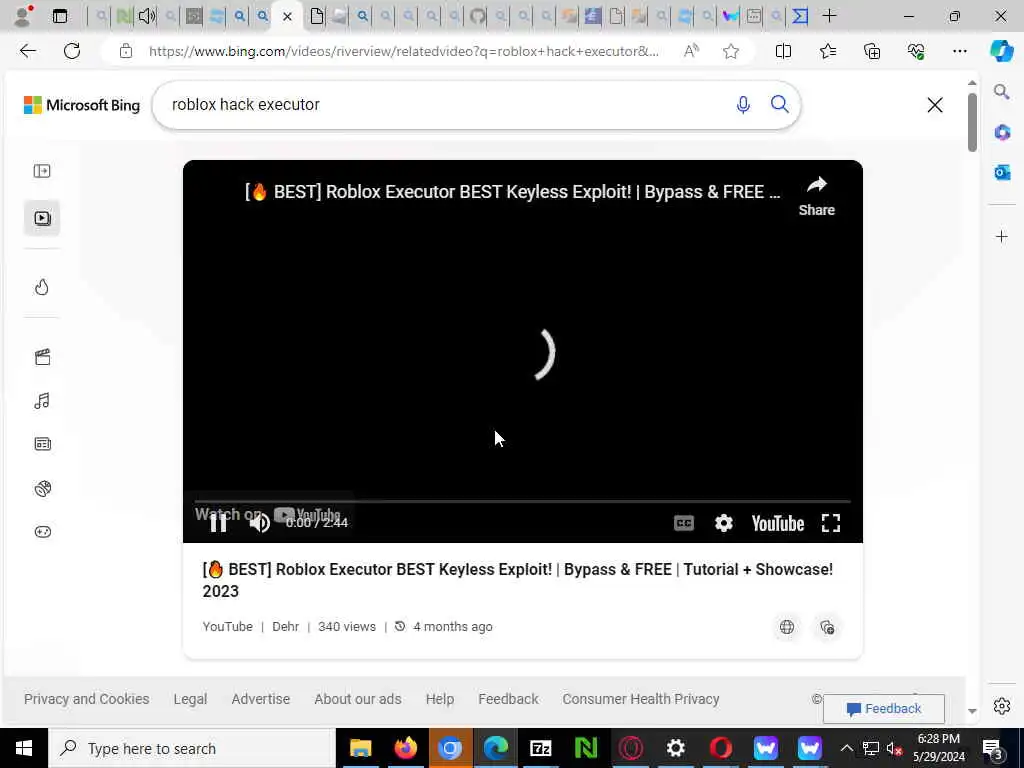This screenshot has height=768, width=1024.
Task: Open video settings gear
Action: (724, 523)
